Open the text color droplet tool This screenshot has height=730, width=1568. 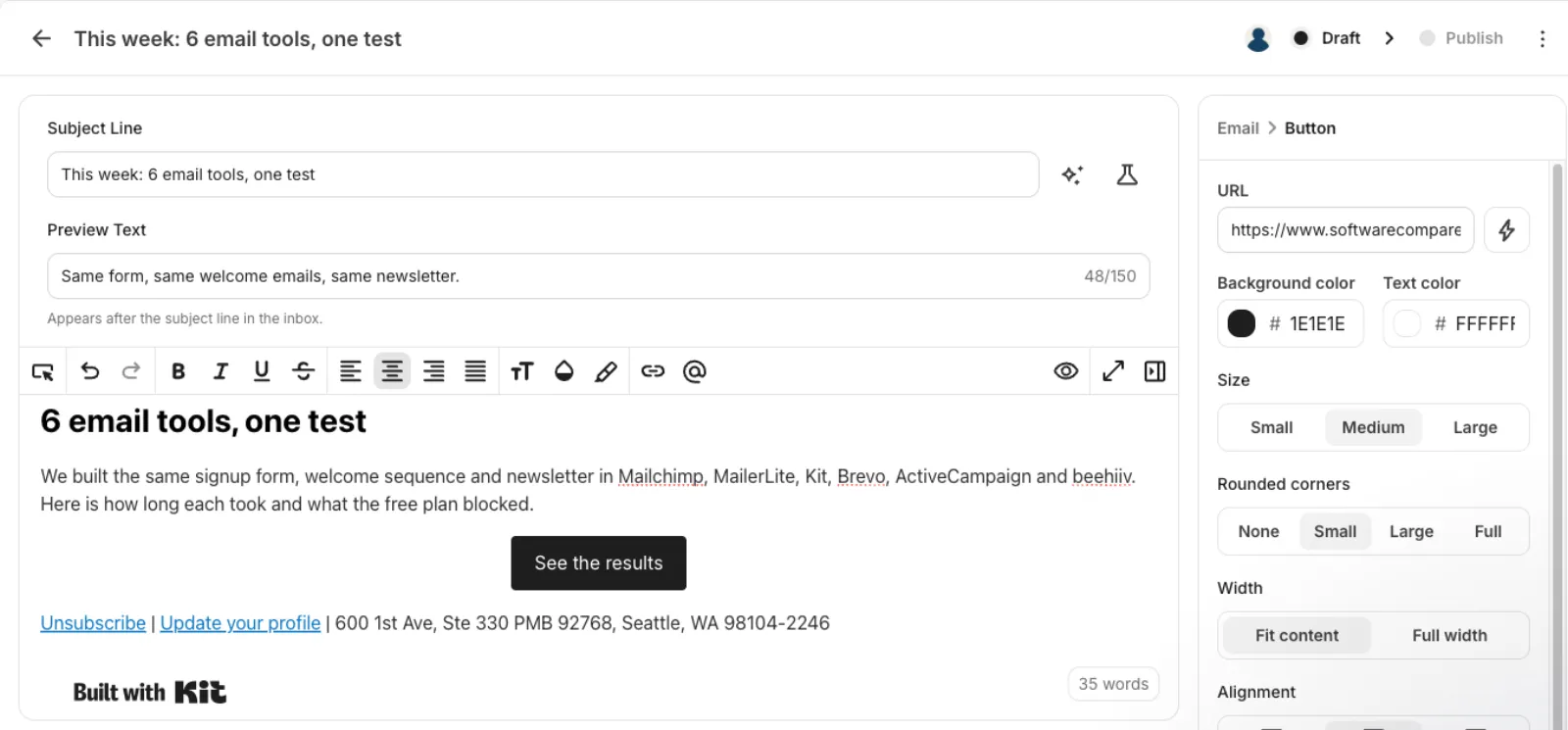564,371
